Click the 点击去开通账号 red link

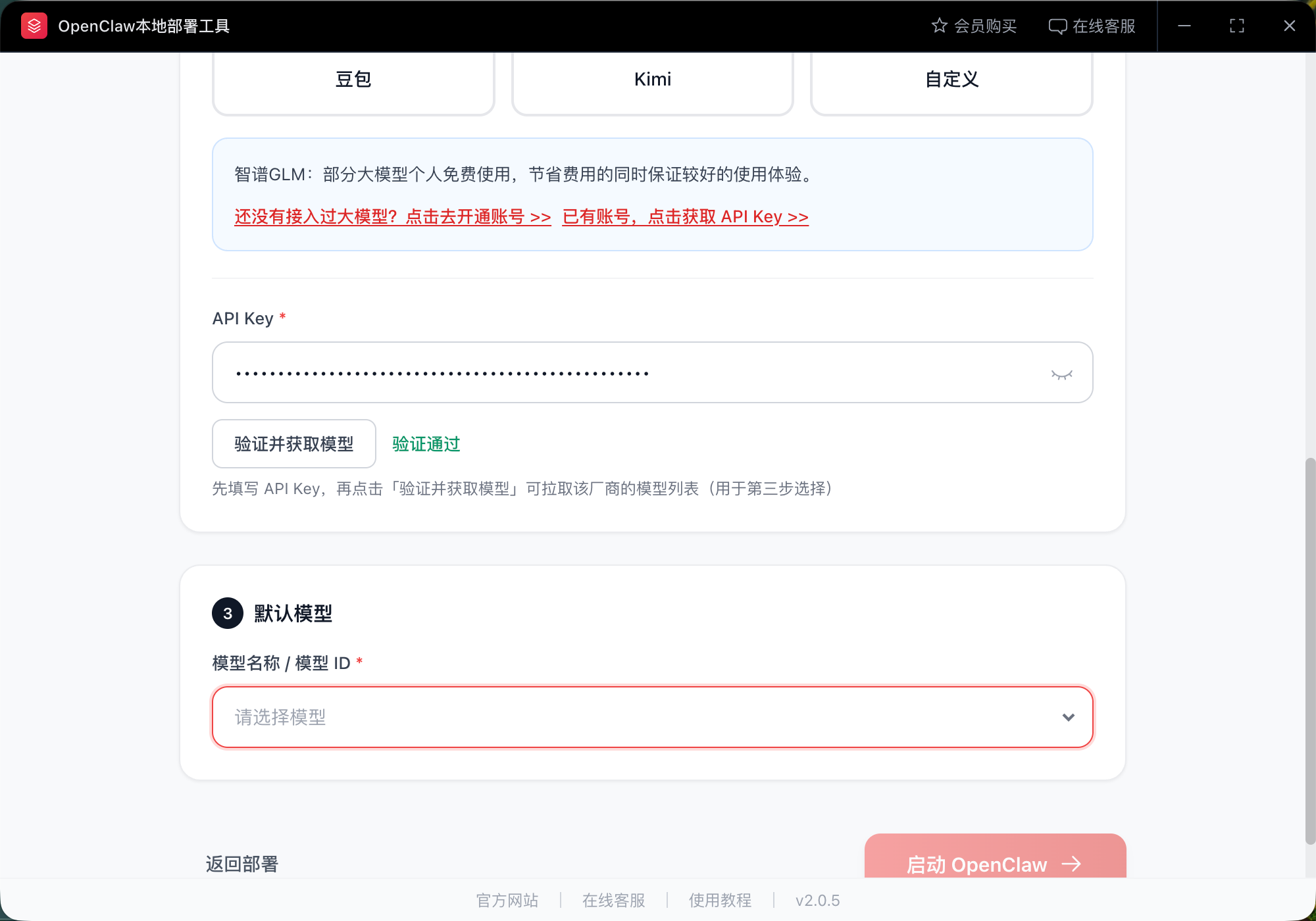tap(392, 216)
